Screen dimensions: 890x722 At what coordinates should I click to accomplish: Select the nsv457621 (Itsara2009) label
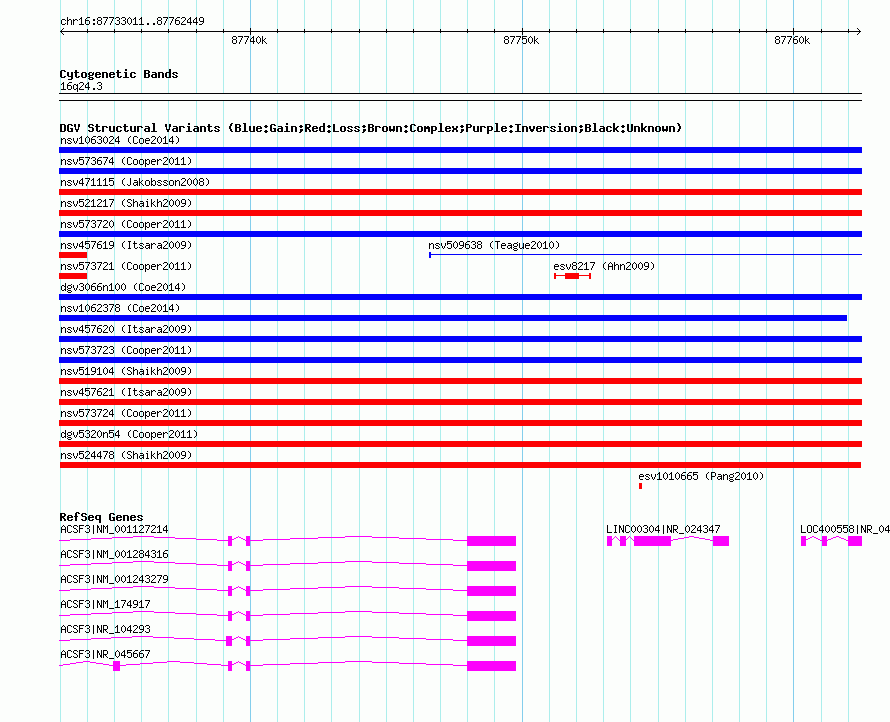(x=126, y=392)
